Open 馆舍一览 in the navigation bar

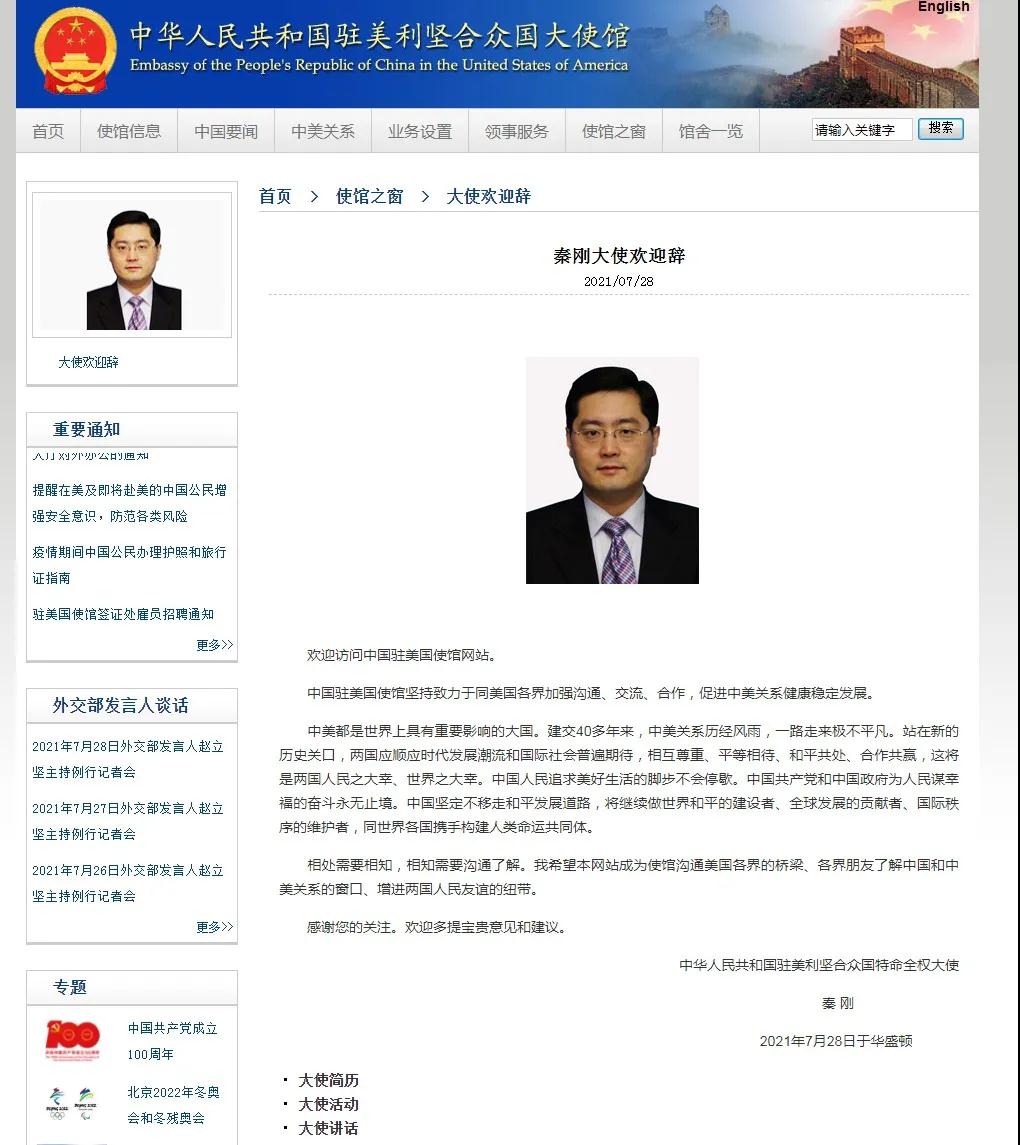pos(711,131)
